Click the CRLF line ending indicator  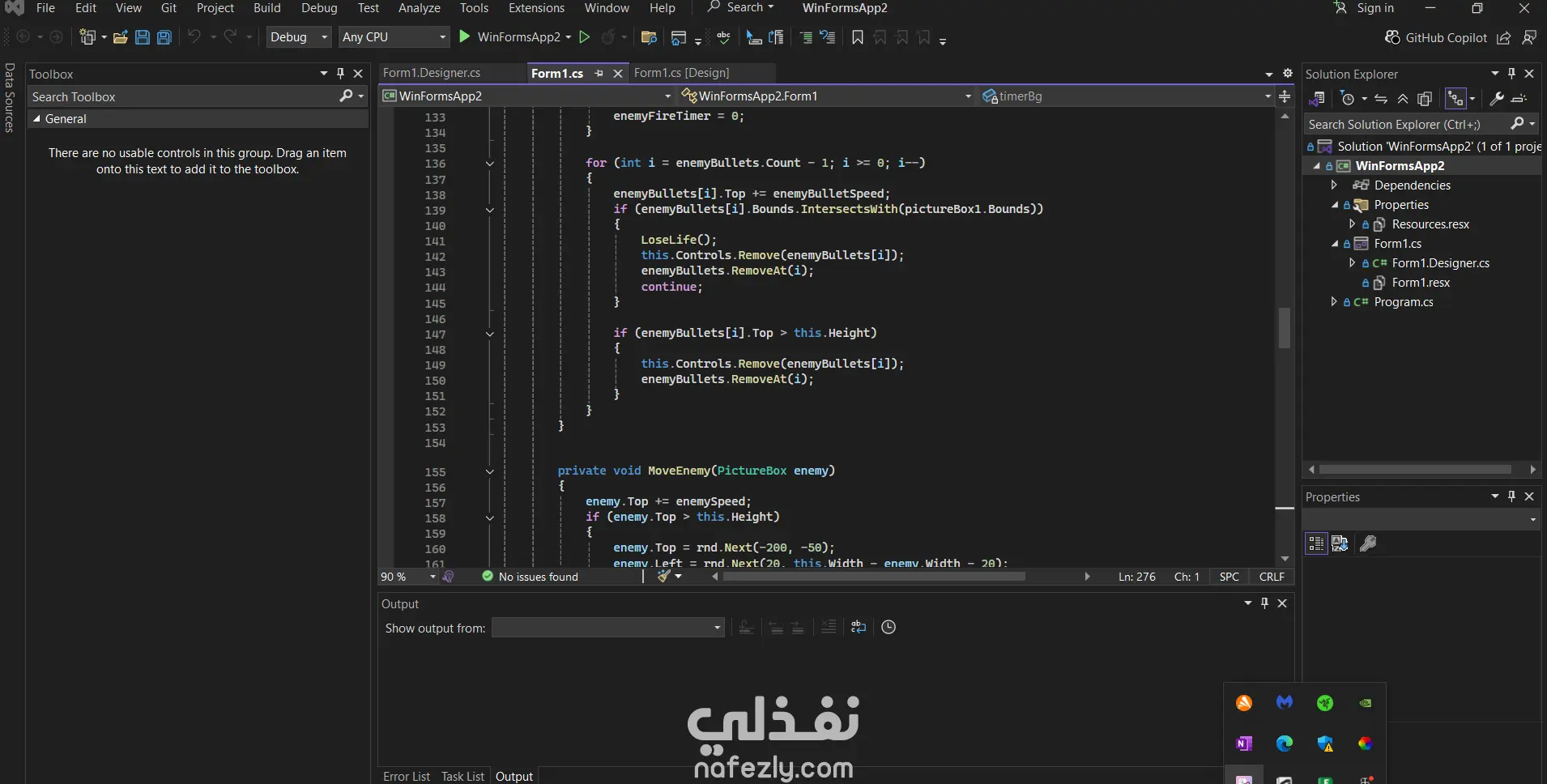click(1272, 577)
